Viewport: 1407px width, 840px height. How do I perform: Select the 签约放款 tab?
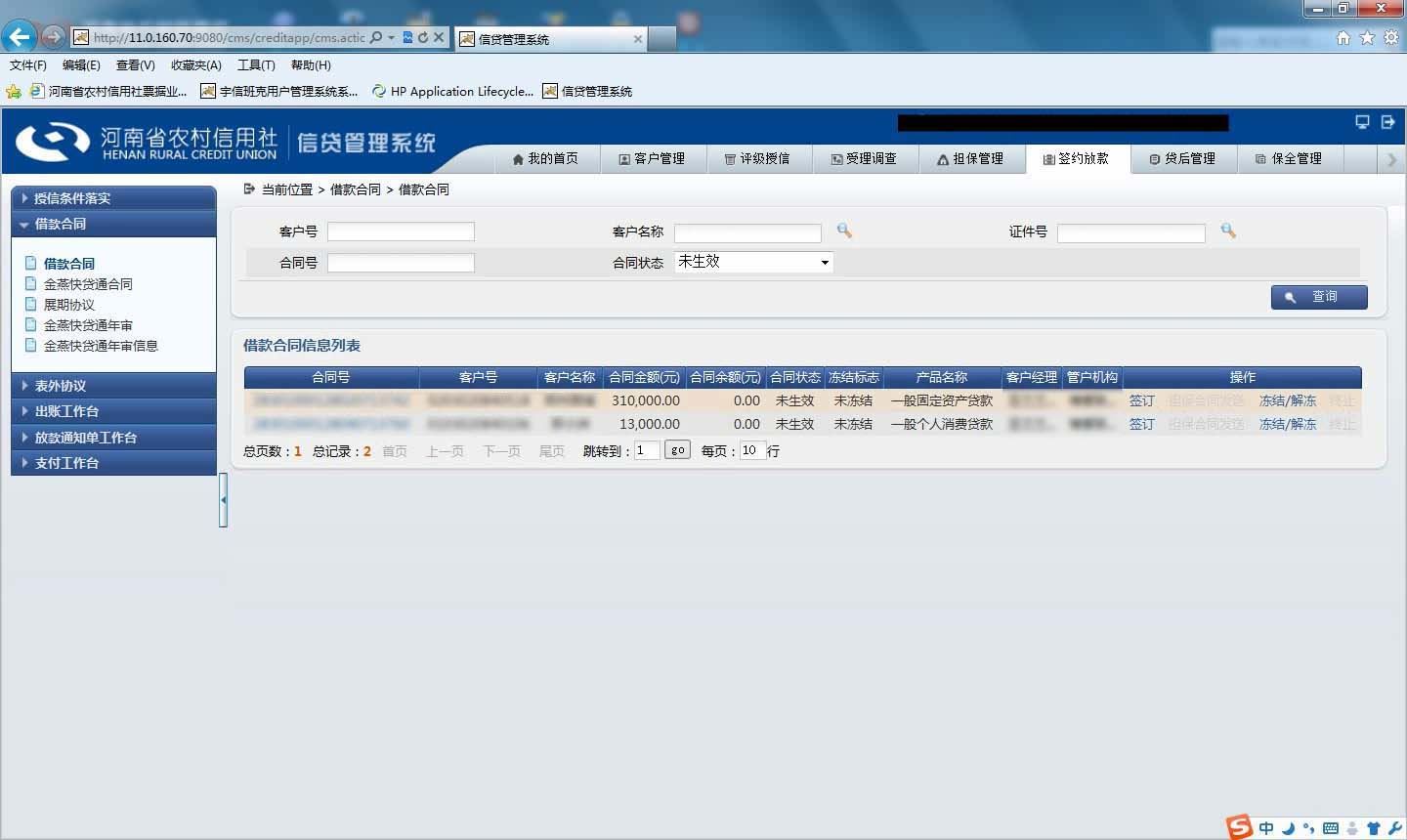point(1077,158)
